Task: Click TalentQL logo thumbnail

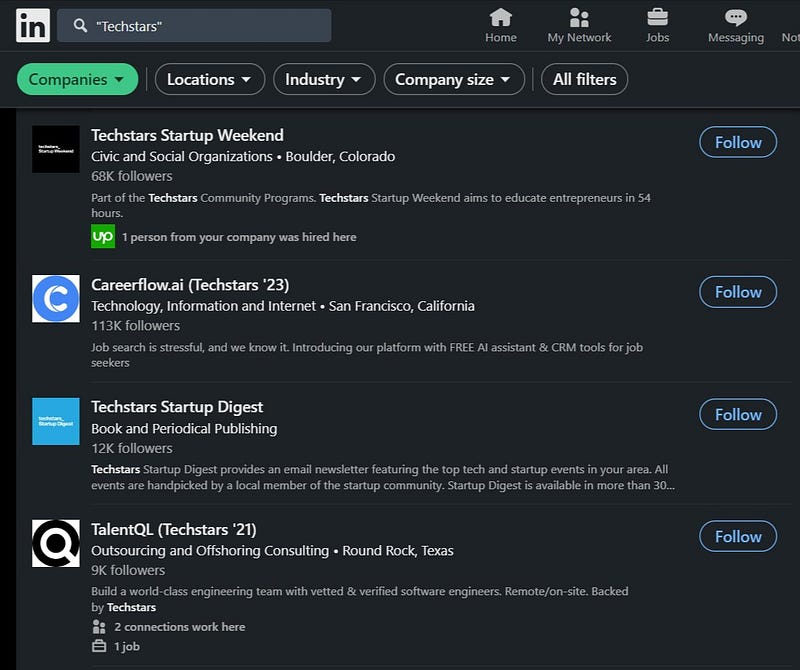Action: click(56, 543)
